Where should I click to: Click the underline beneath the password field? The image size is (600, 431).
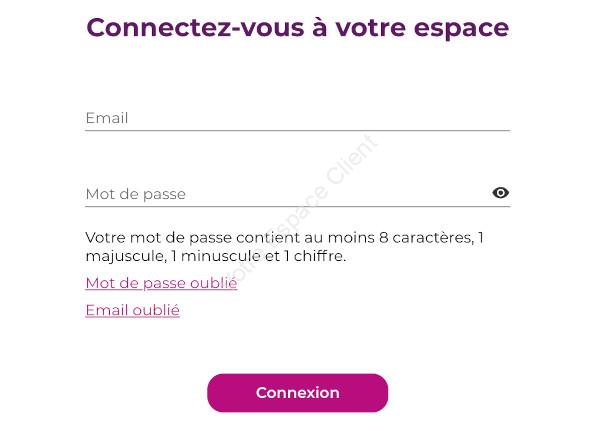pos(297,206)
